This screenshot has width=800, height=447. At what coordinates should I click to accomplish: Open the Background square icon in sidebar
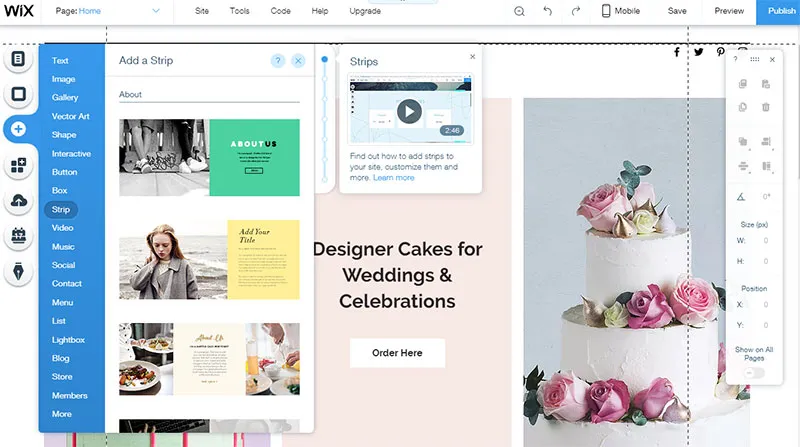pyautogui.click(x=18, y=94)
